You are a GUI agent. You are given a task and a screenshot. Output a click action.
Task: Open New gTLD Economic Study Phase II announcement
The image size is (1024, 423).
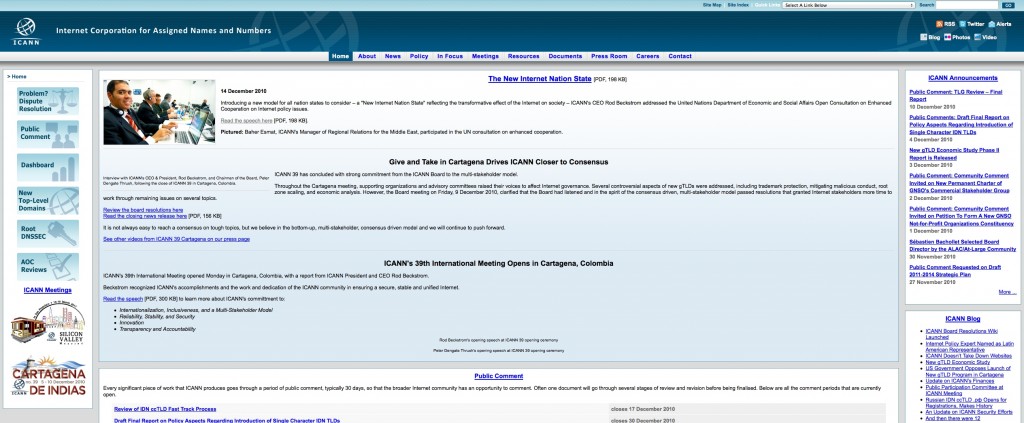tap(954, 154)
